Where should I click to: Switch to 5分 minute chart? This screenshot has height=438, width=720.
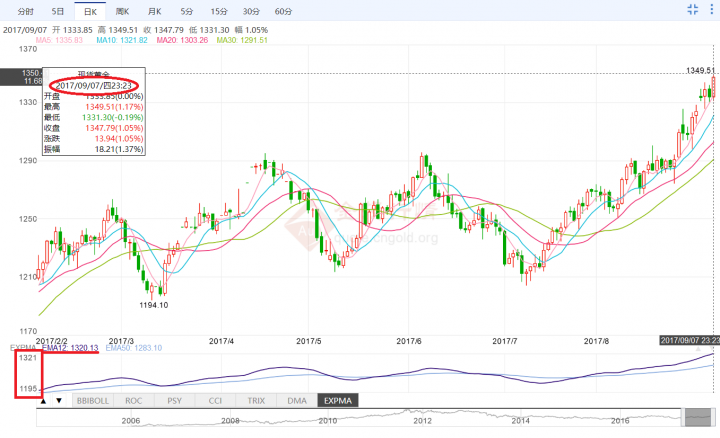pyautogui.click(x=187, y=10)
